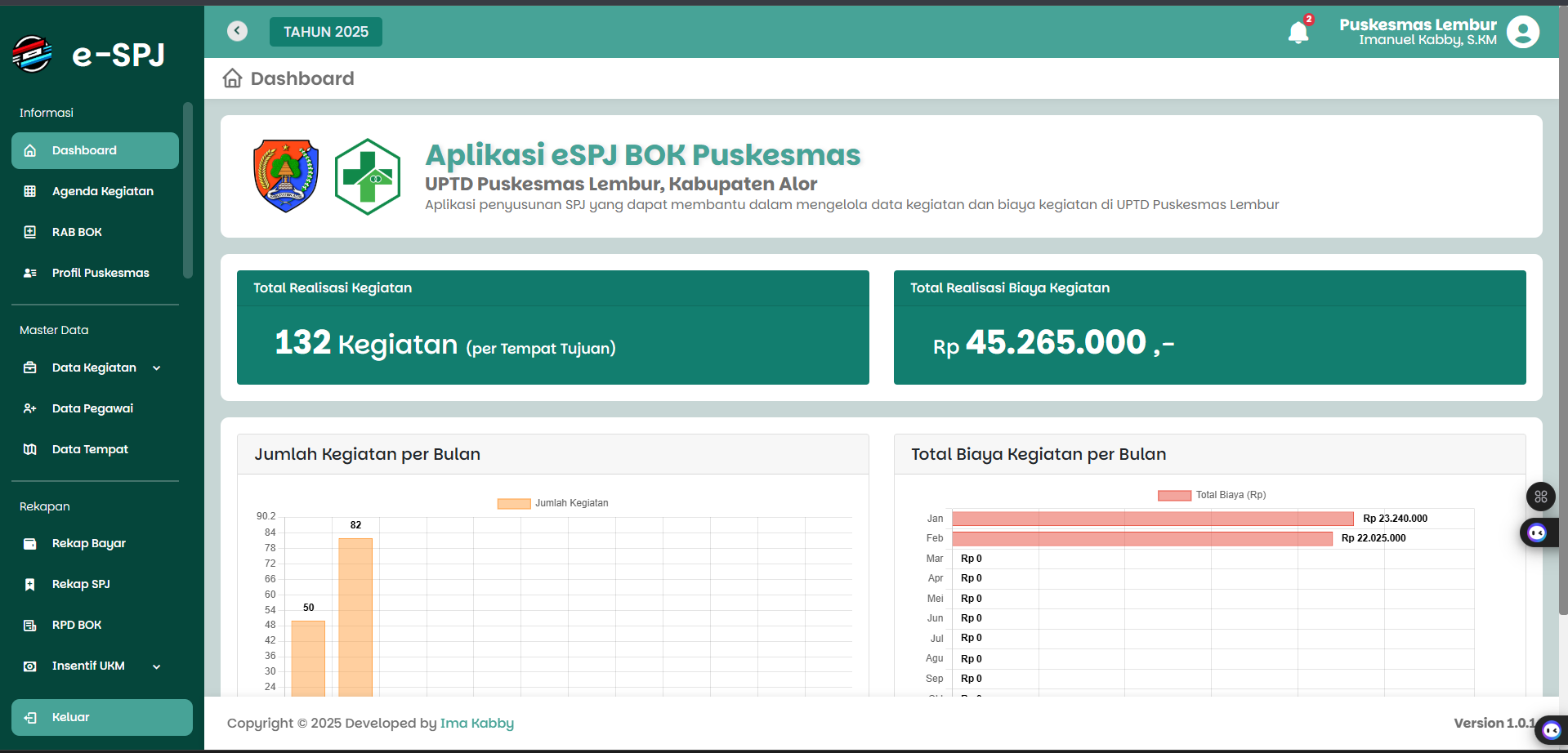Click the Feb bar Rp 22.025.000

[1142, 539]
